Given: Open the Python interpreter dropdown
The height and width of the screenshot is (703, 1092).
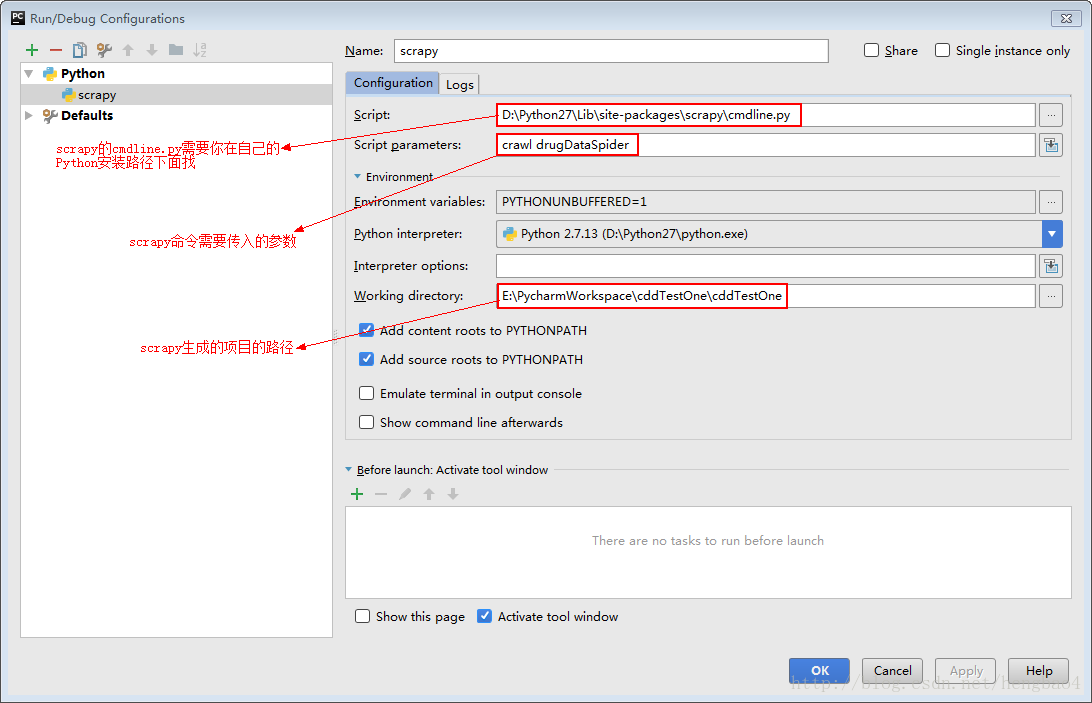Looking at the screenshot, I should point(1052,234).
